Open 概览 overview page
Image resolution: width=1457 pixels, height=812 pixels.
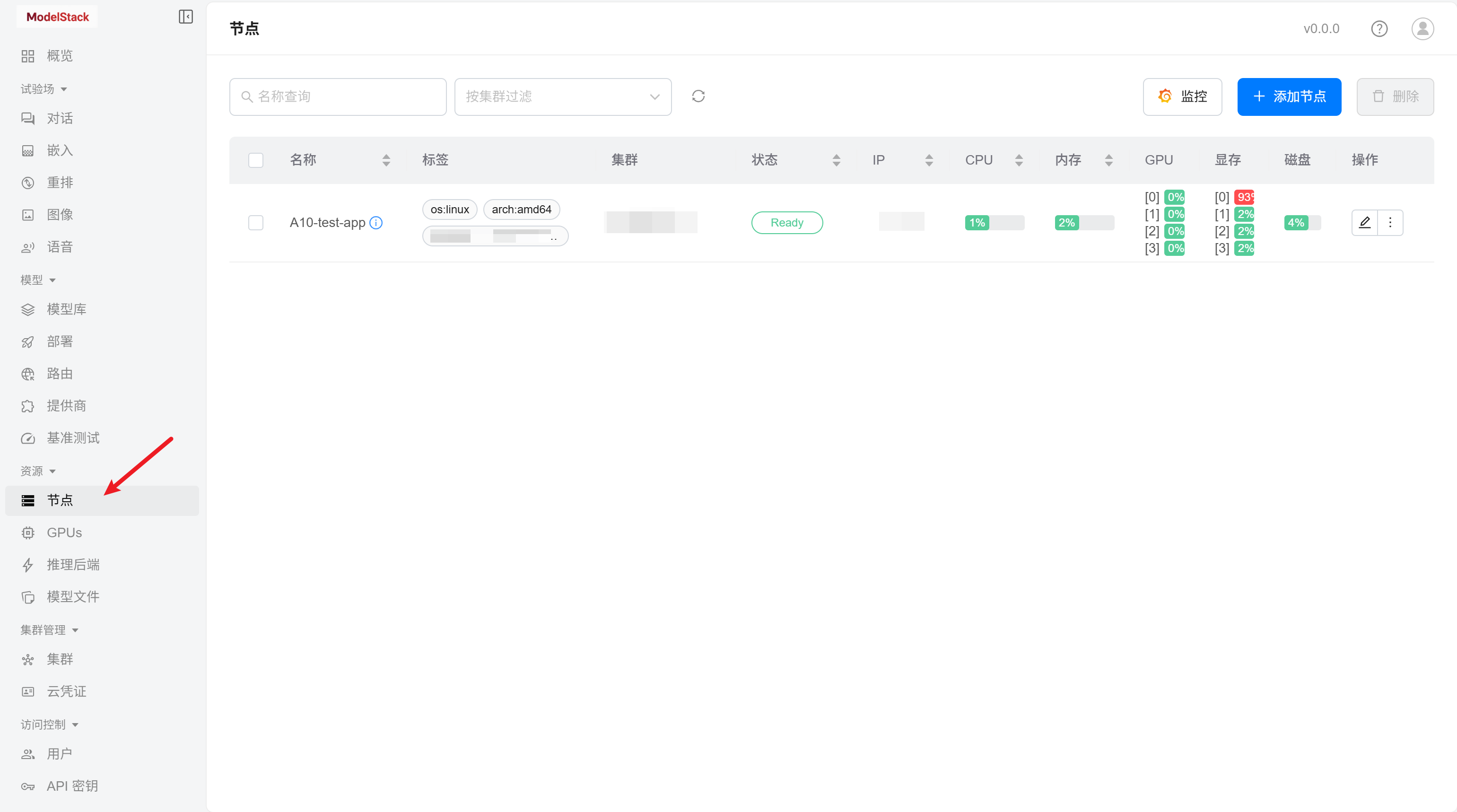102,56
